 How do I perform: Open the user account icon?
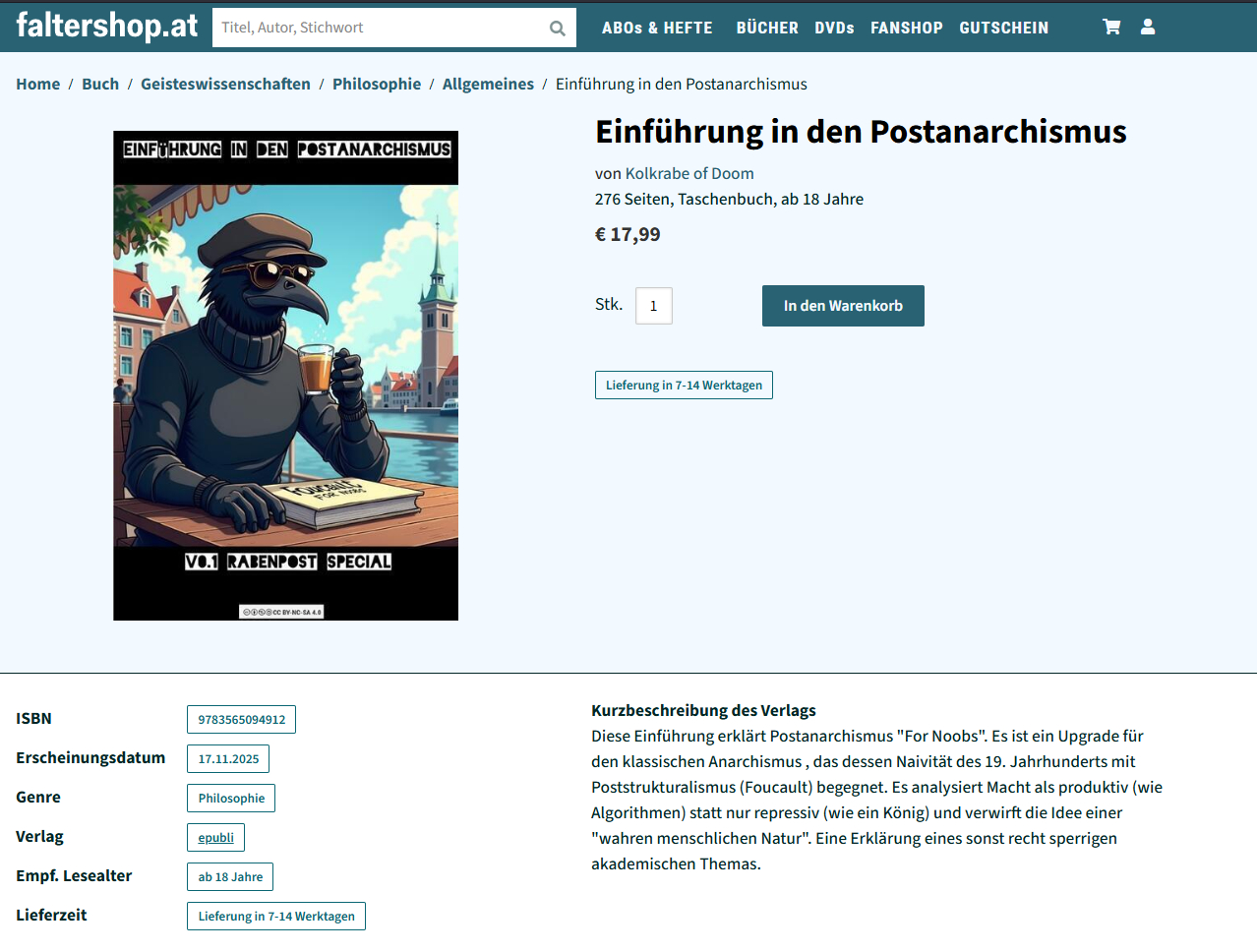point(1148,28)
